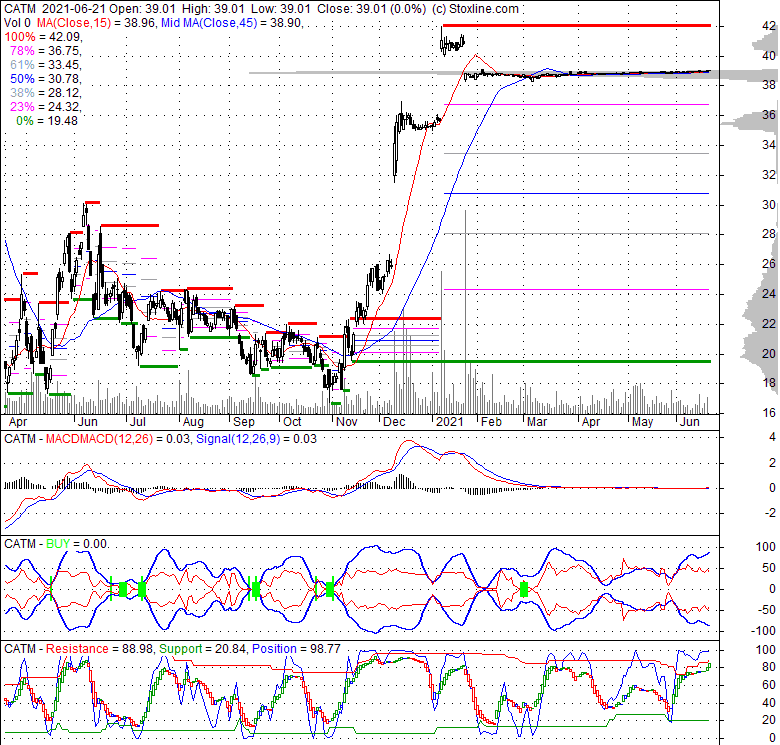This screenshot has width=780, height=745.
Task: Click the Mar month label on time axis
Action: [537, 422]
